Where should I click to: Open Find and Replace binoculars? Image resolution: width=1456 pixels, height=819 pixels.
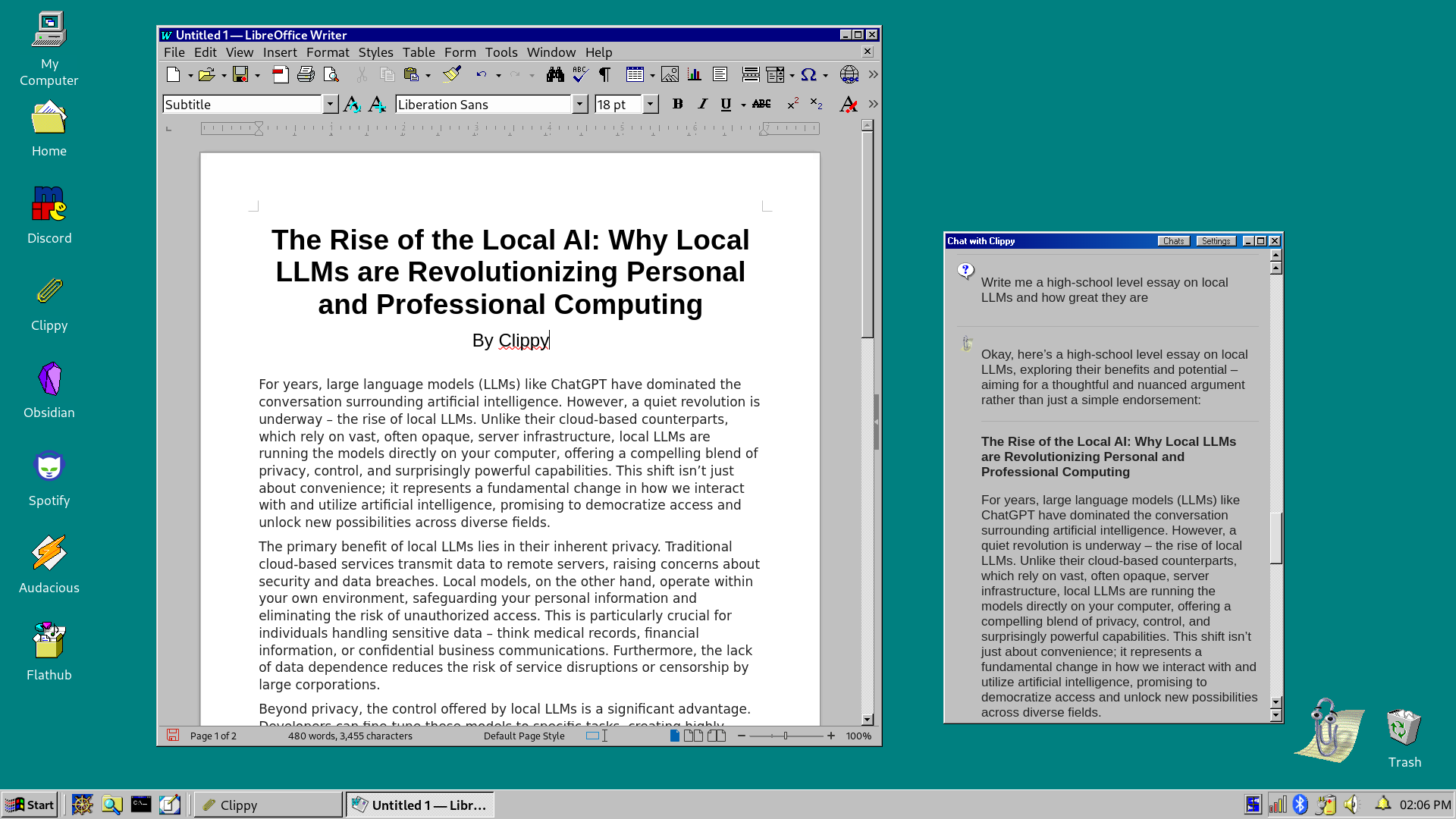tap(555, 74)
